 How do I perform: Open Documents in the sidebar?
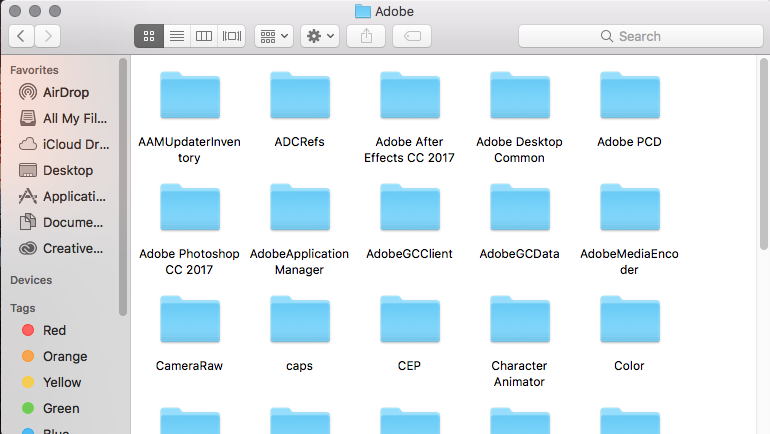63,222
